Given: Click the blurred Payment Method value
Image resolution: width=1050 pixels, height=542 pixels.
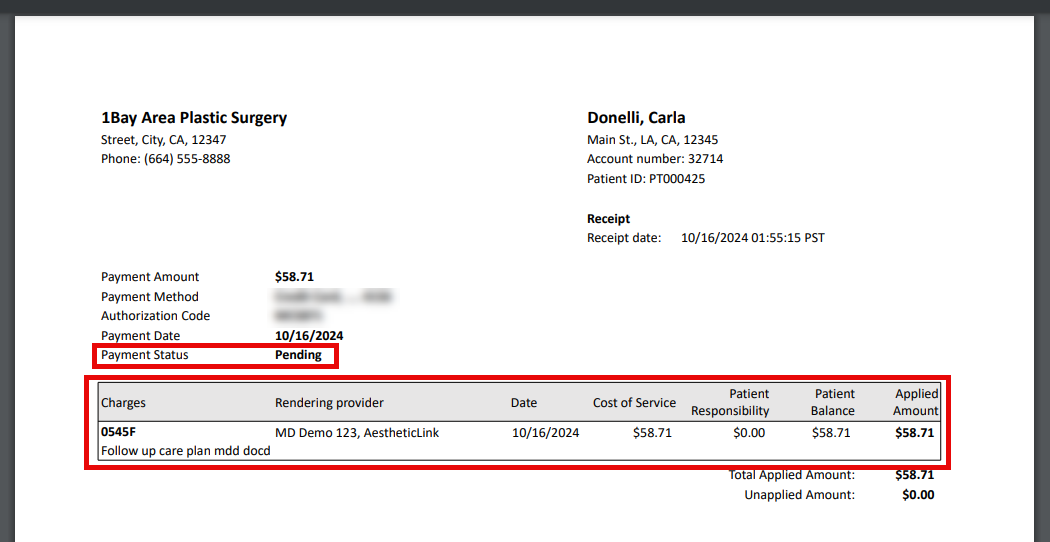Looking at the screenshot, I should tap(333, 296).
